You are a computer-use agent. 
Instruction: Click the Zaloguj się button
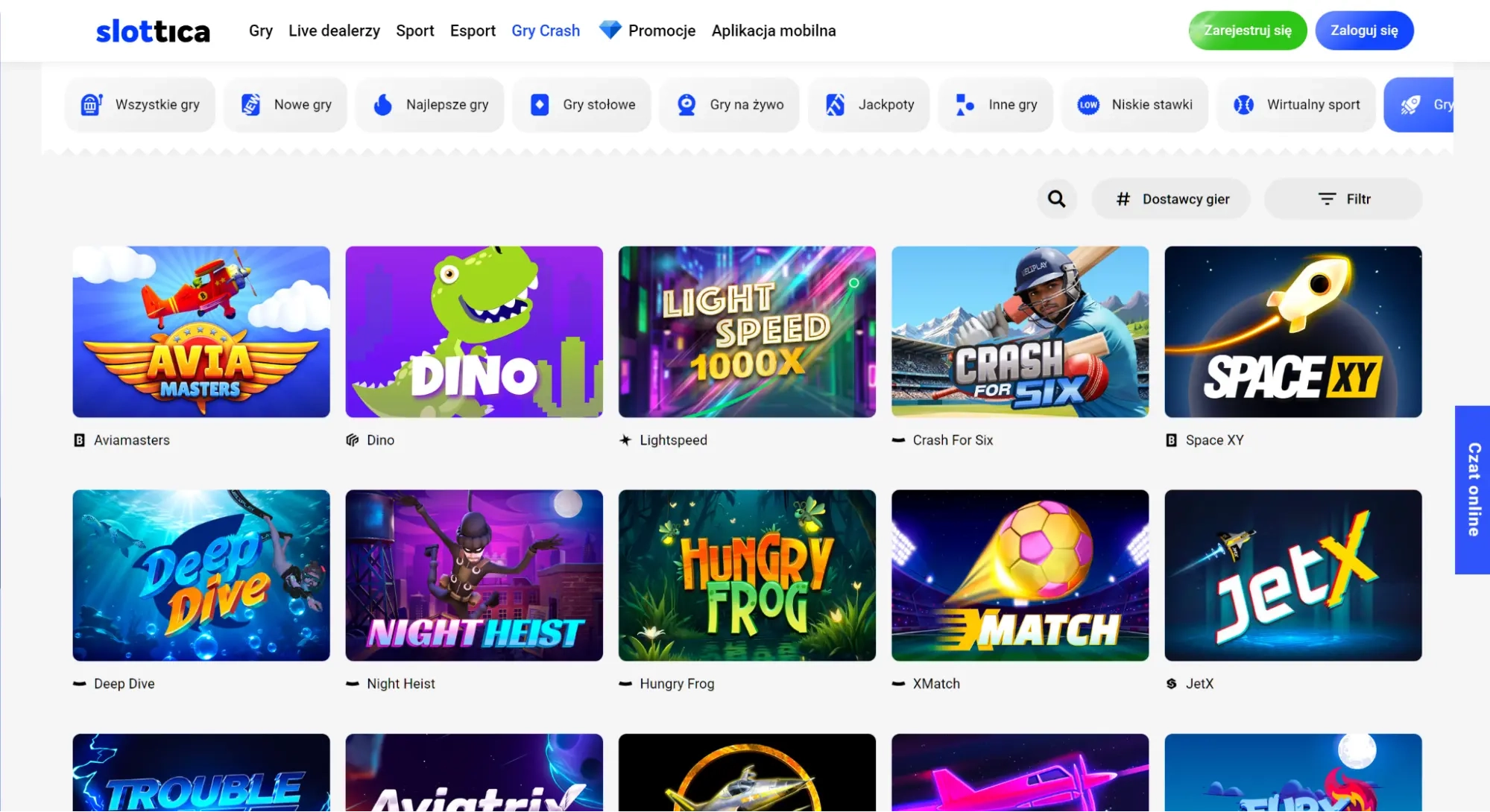tap(1364, 31)
